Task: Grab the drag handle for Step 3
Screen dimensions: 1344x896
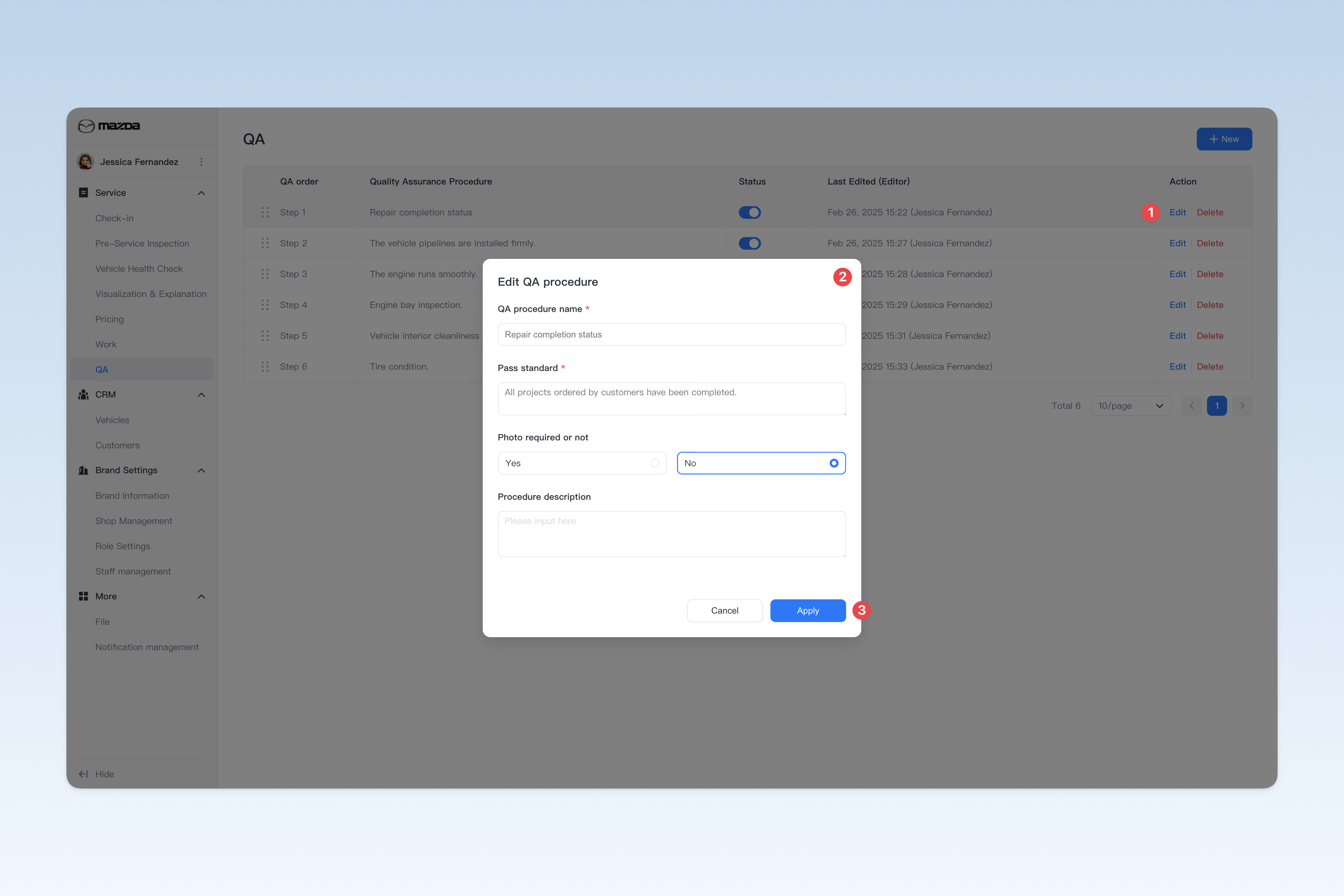Action: [x=265, y=274]
